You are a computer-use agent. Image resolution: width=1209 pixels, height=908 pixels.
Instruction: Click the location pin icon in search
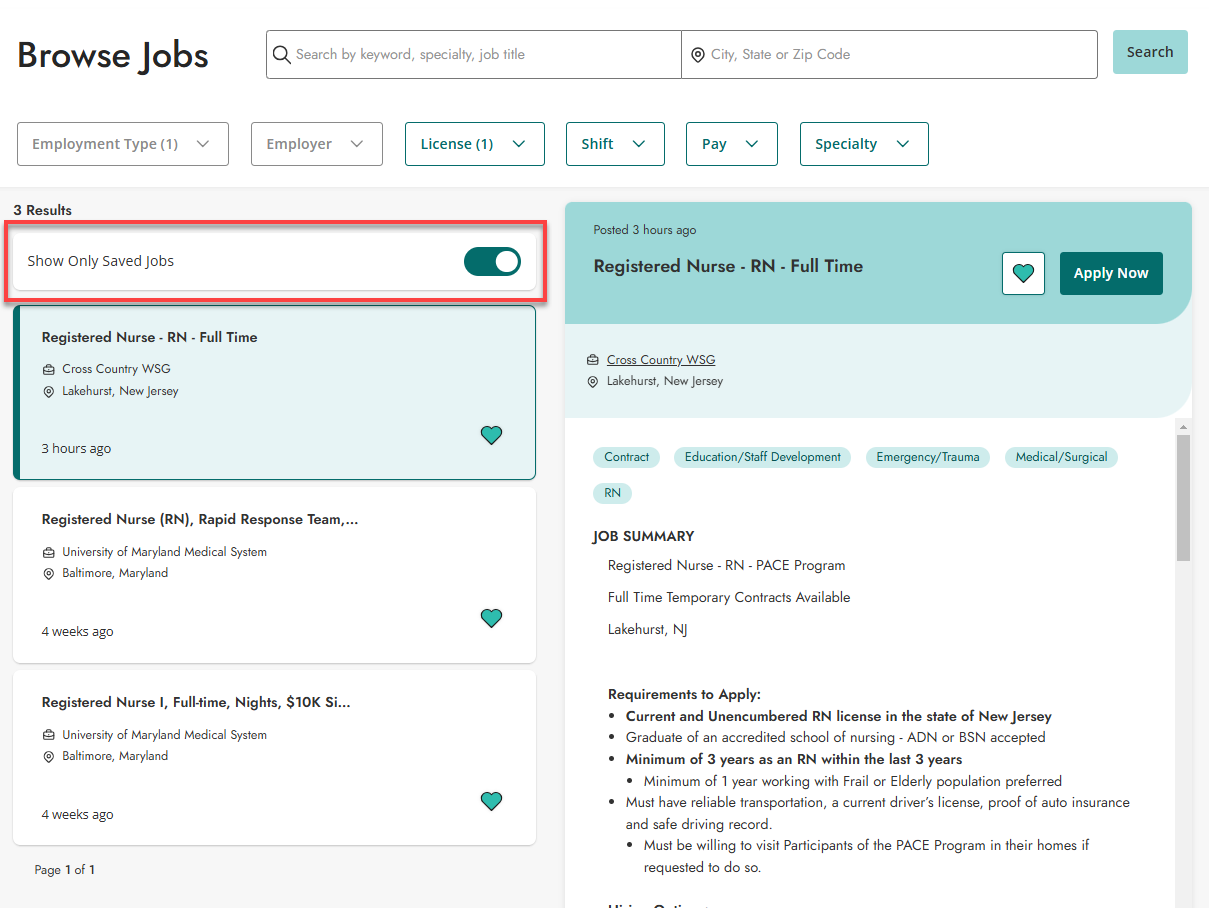point(698,55)
